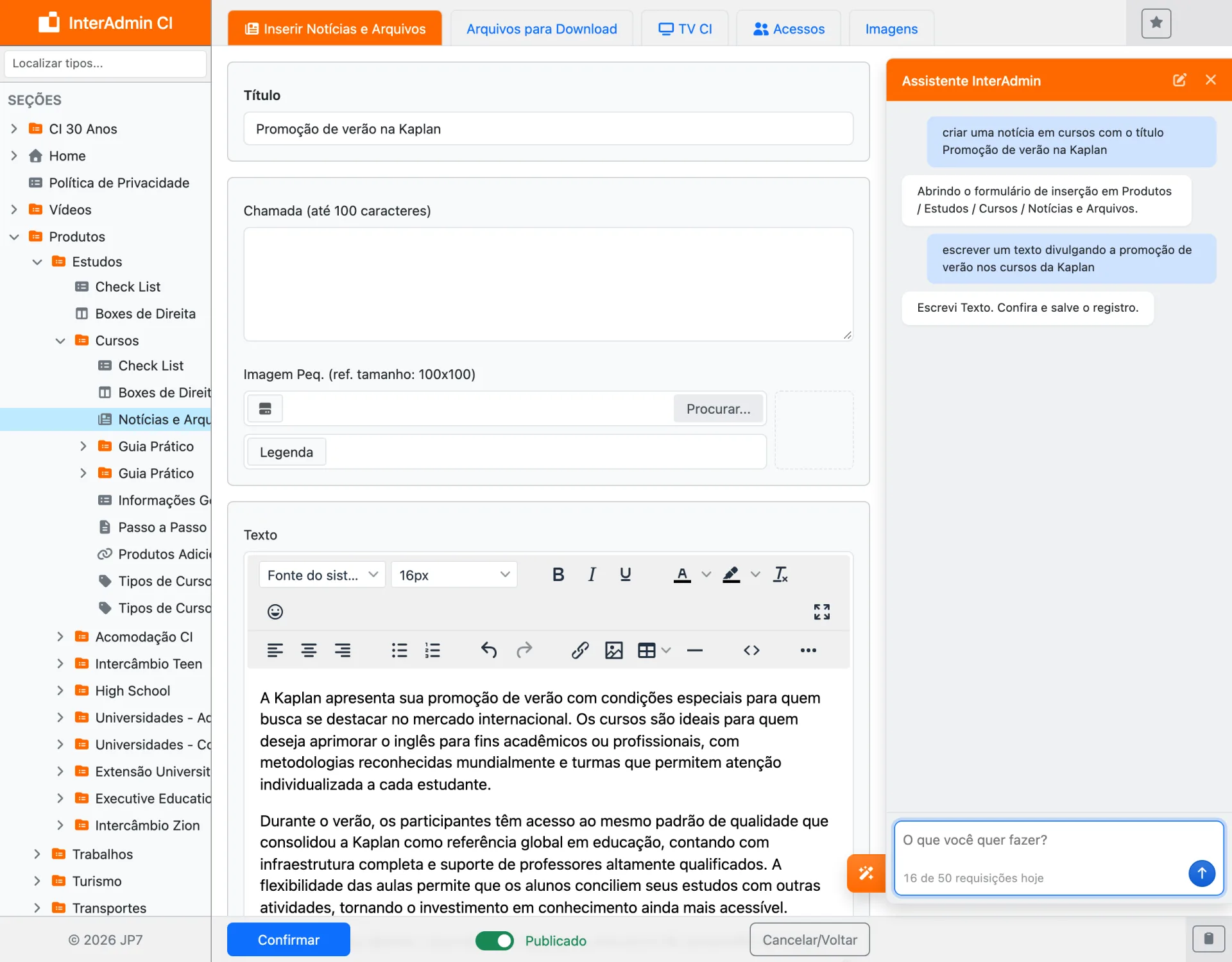Align text right in editor
This screenshot has height=962, width=1232.
pos(343,650)
